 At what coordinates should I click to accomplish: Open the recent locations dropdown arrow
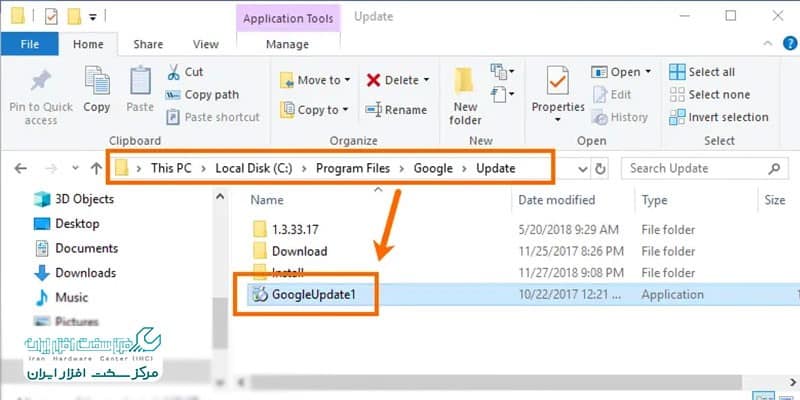(76, 168)
